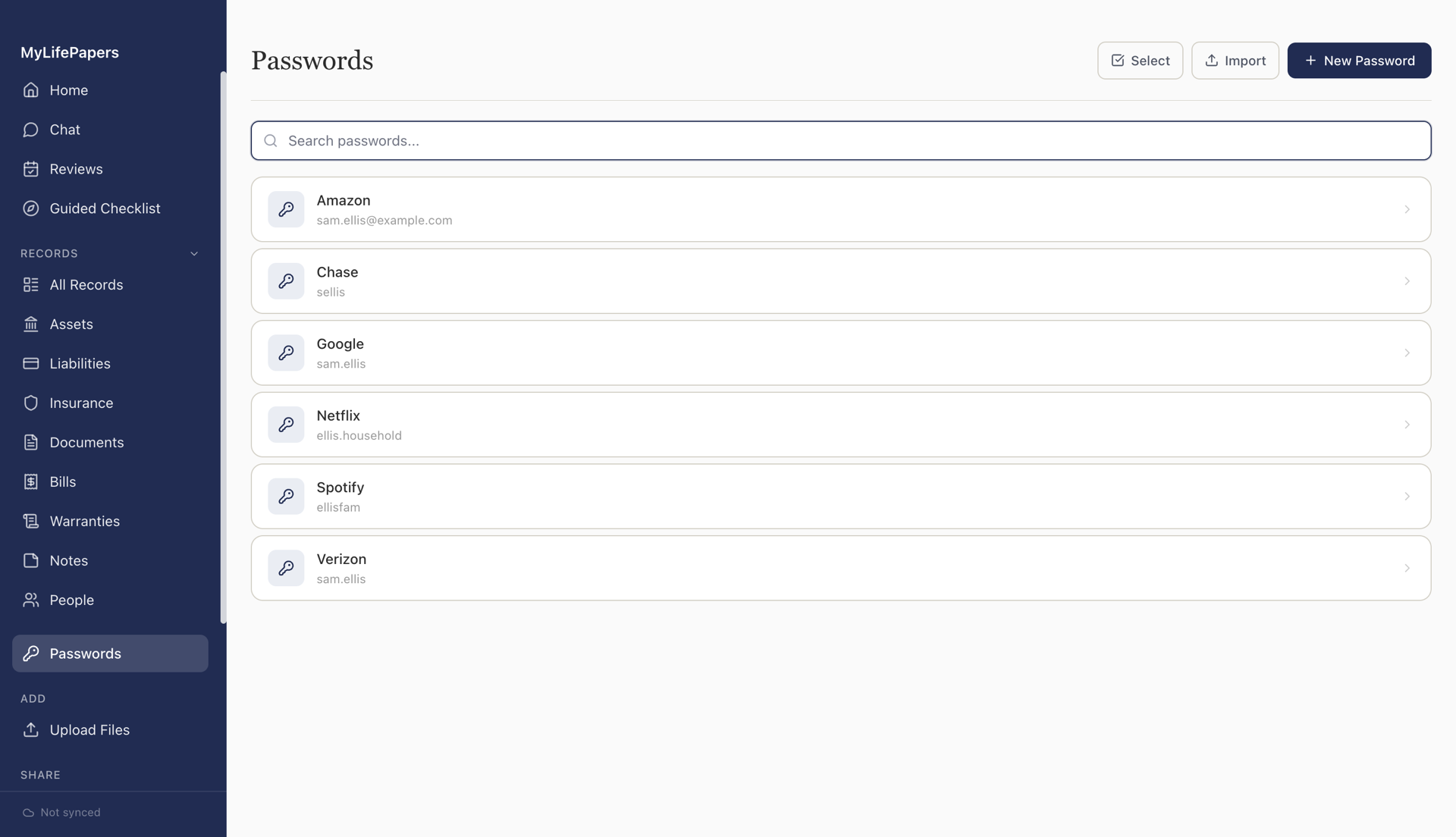Open the Assets section
The image size is (1456, 837).
pyautogui.click(x=110, y=324)
